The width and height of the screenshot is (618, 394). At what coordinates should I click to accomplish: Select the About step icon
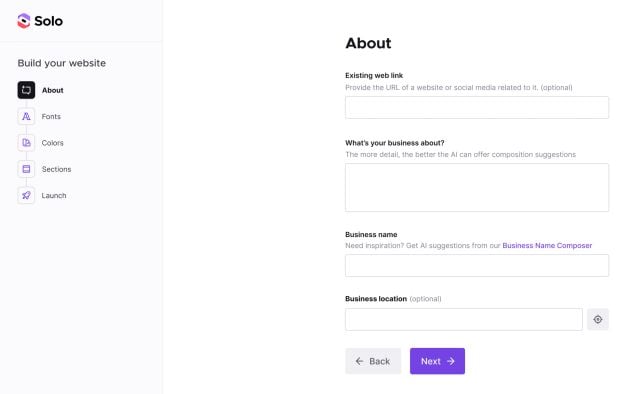pos(26,90)
